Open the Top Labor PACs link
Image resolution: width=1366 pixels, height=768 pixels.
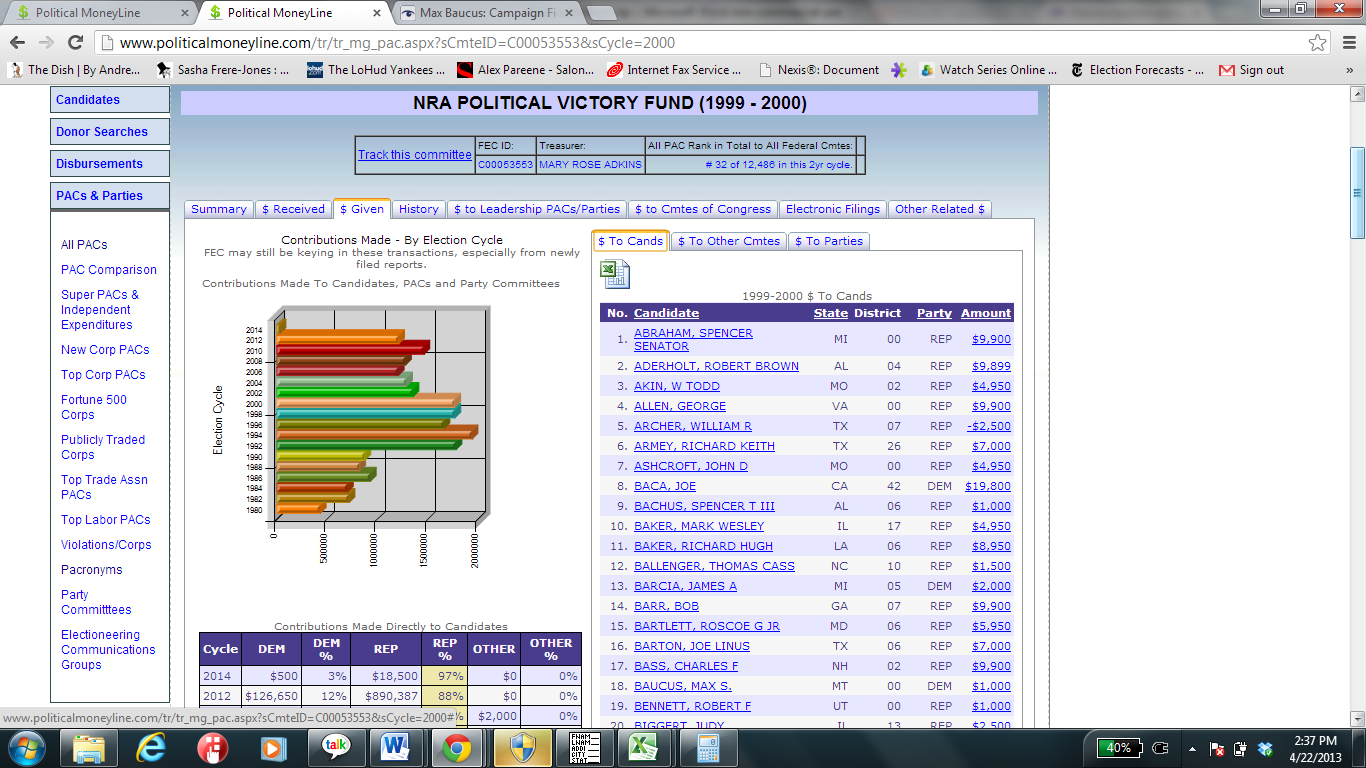click(106, 520)
